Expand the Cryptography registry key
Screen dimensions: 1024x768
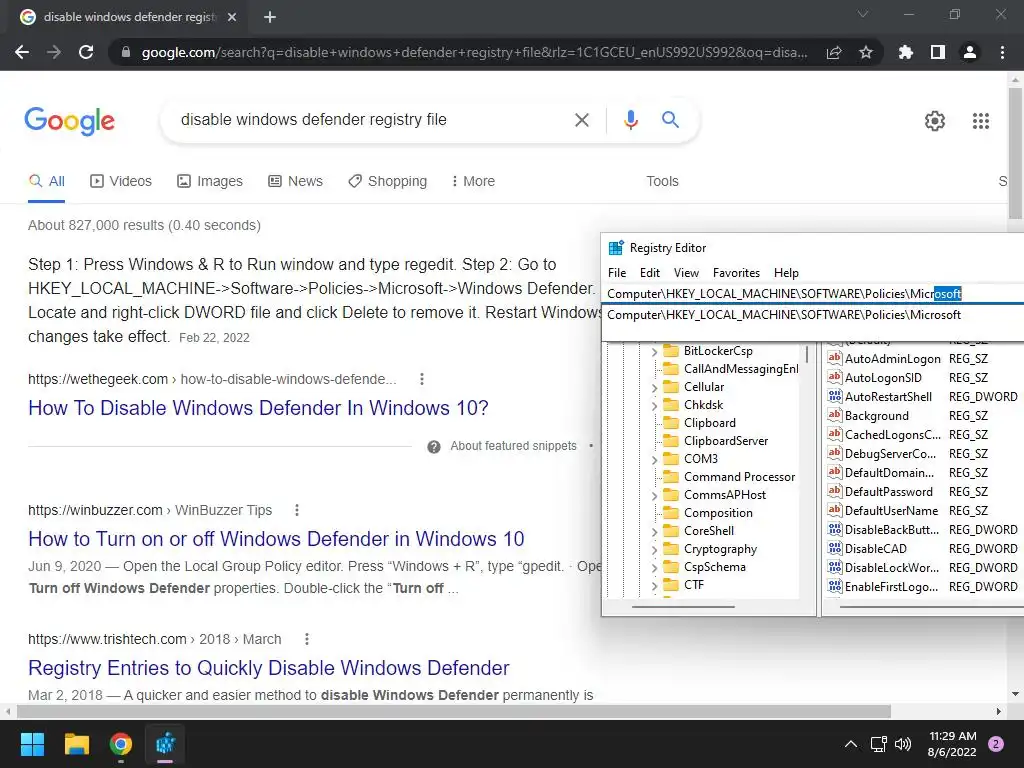pos(654,550)
